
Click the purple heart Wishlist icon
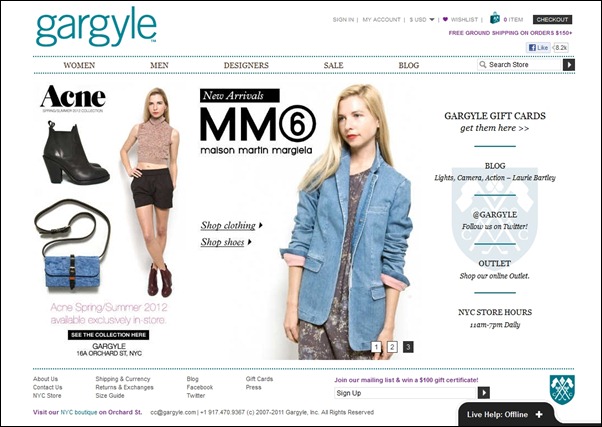445,19
